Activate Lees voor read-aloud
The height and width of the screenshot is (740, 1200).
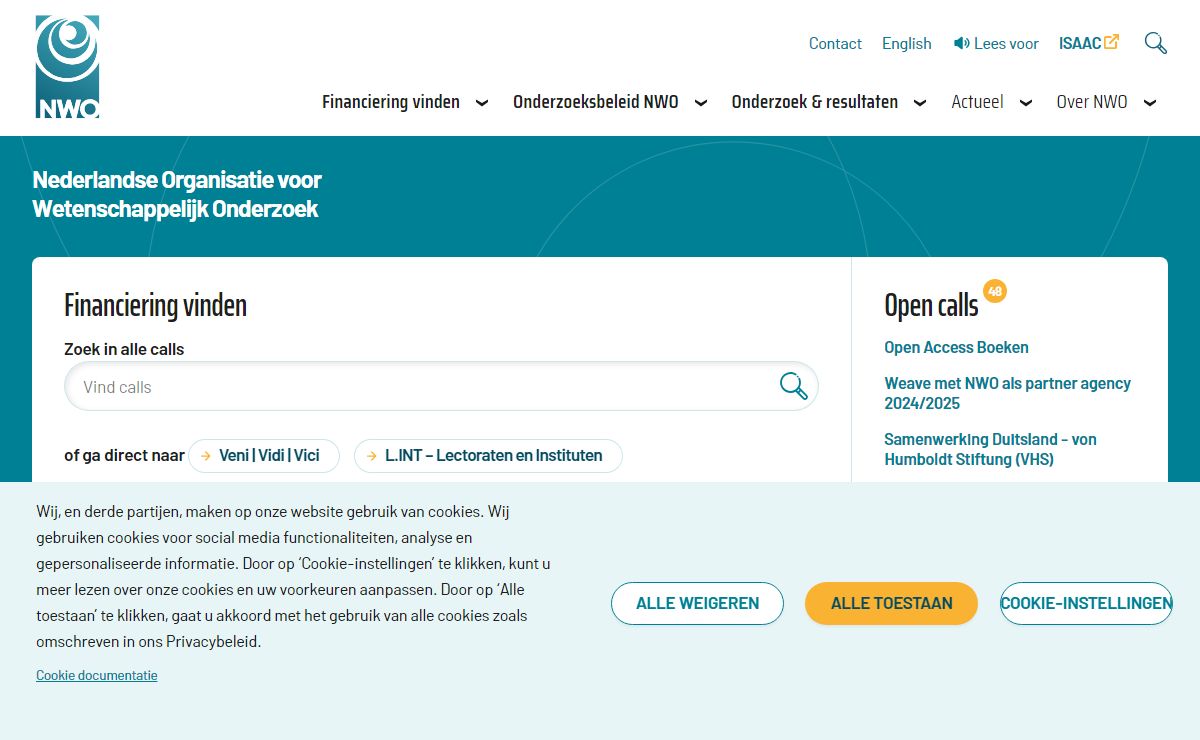click(x=996, y=43)
